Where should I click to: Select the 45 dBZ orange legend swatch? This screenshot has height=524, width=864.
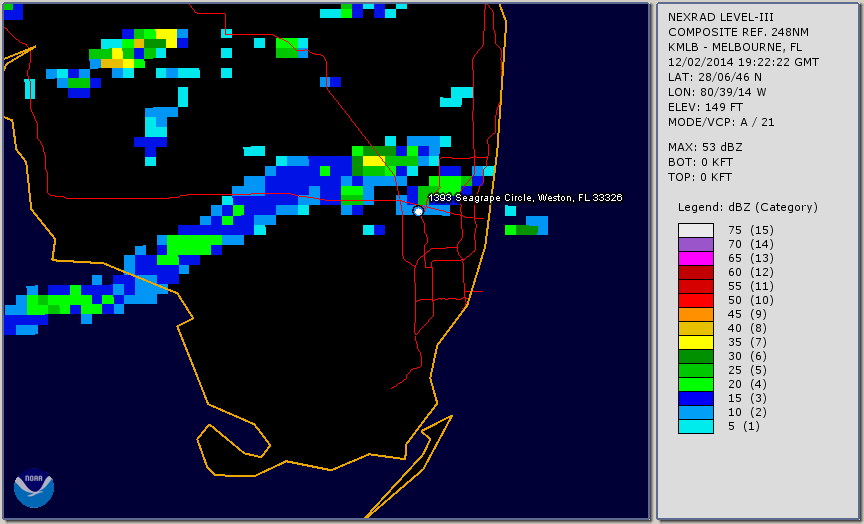click(x=695, y=314)
